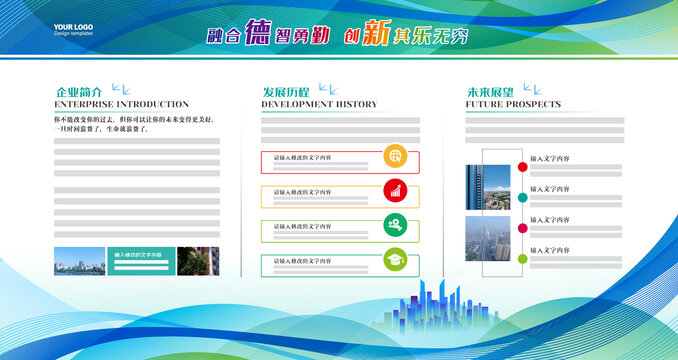678x360 pixels.
Task: Select the teal timeline dot
Action: [523, 198]
